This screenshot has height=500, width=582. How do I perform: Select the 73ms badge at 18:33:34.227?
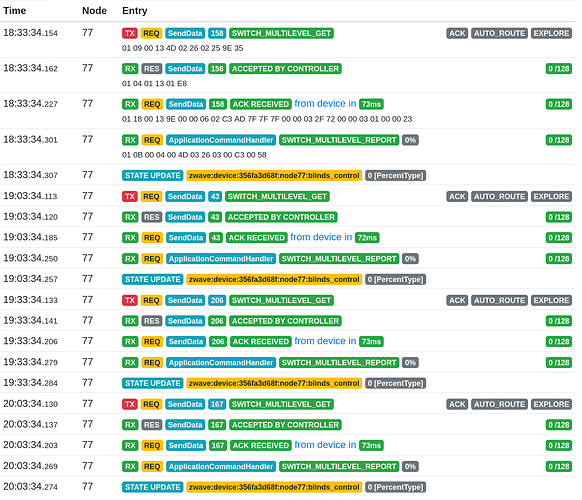pos(371,104)
